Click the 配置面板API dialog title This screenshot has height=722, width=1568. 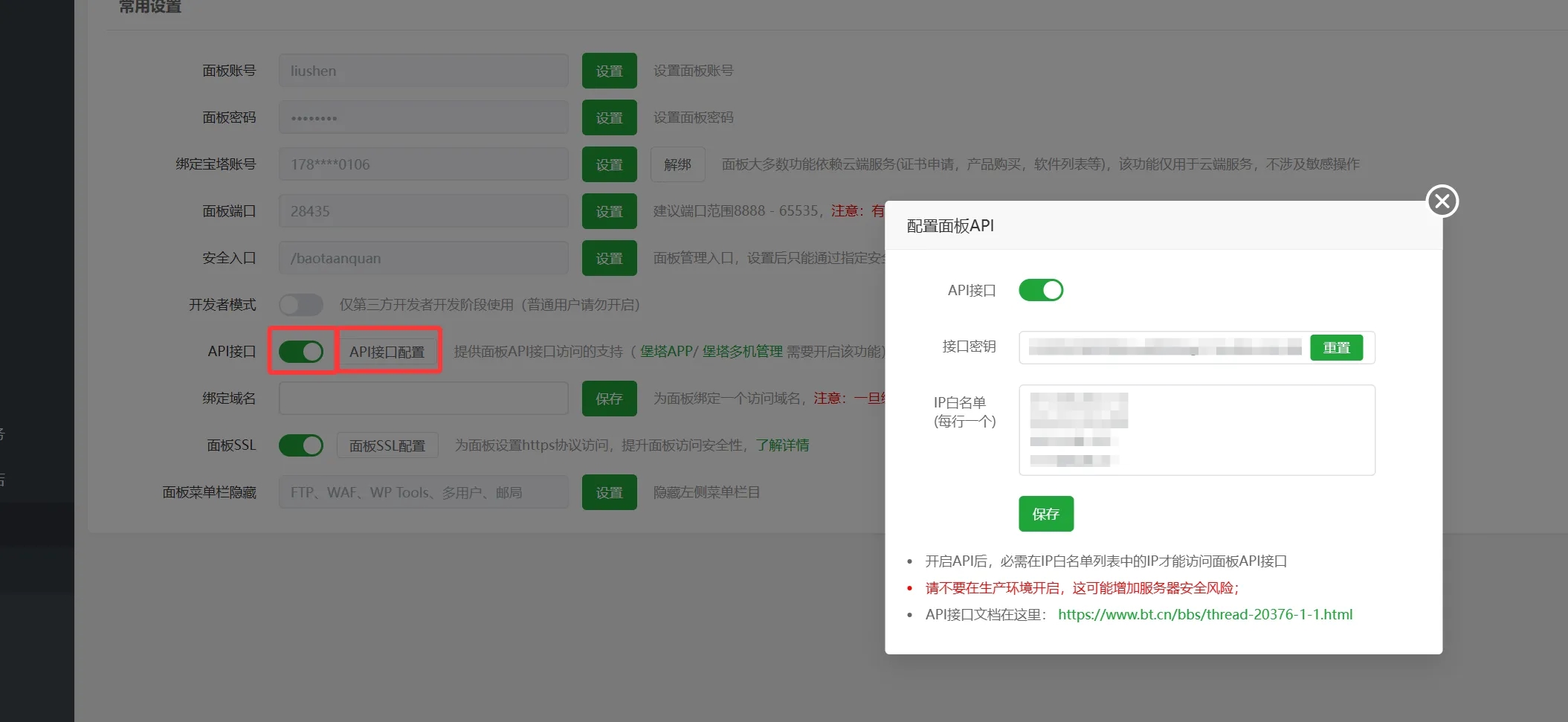point(950,226)
